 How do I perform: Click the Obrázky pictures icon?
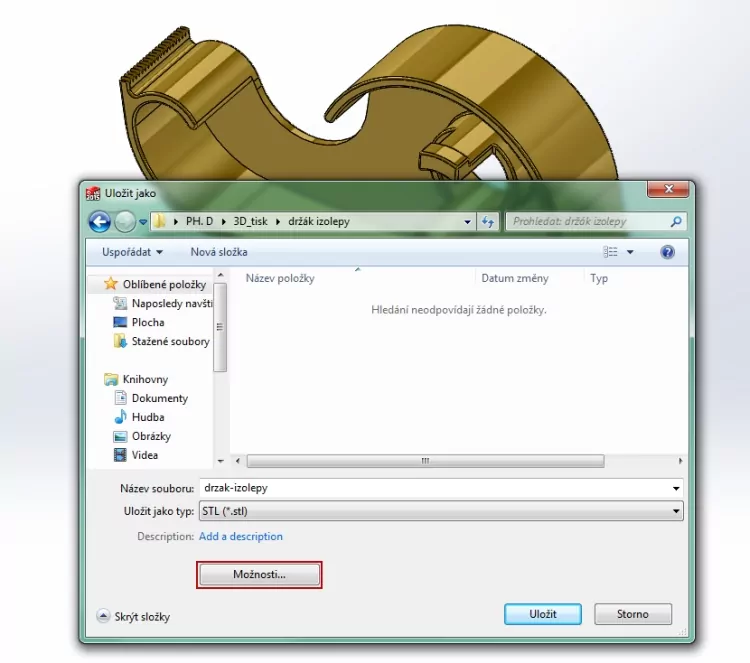(x=120, y=436)
